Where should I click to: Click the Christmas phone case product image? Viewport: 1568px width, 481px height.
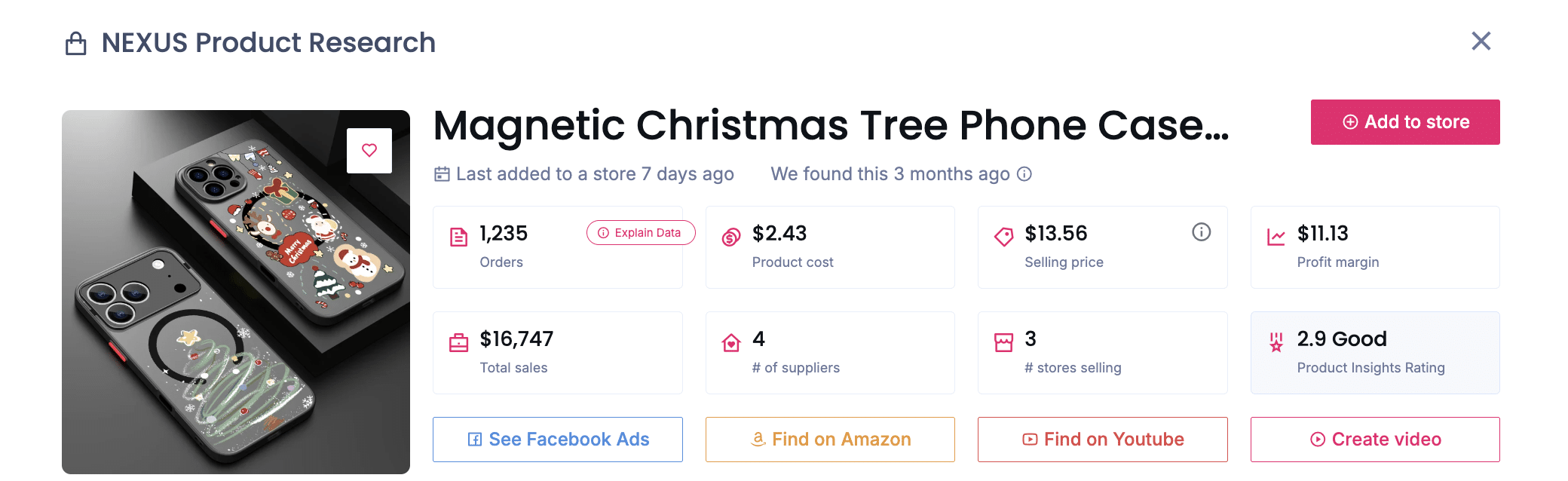tap(235, 302)
